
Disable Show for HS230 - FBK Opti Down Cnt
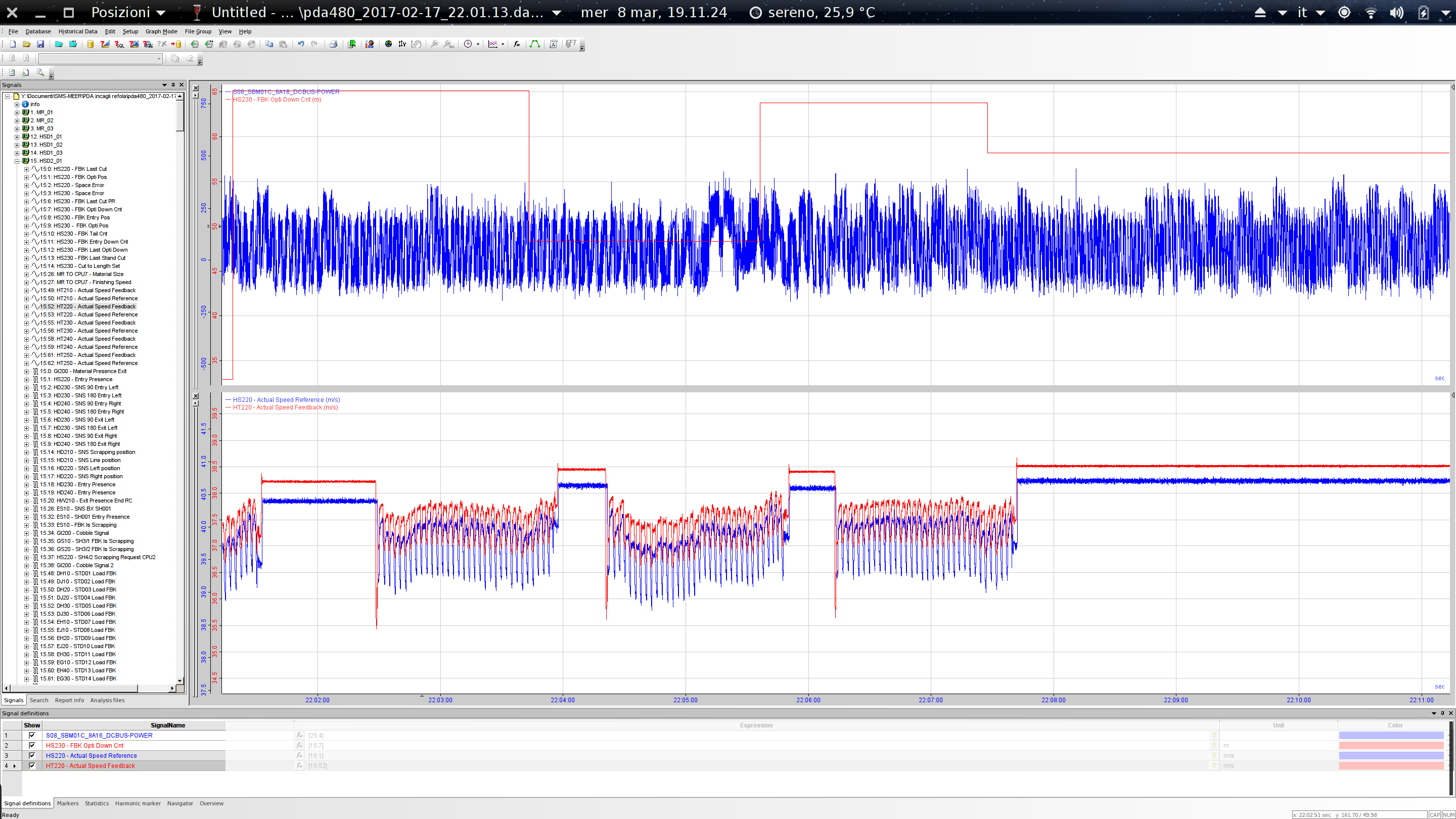pos(32,746)
